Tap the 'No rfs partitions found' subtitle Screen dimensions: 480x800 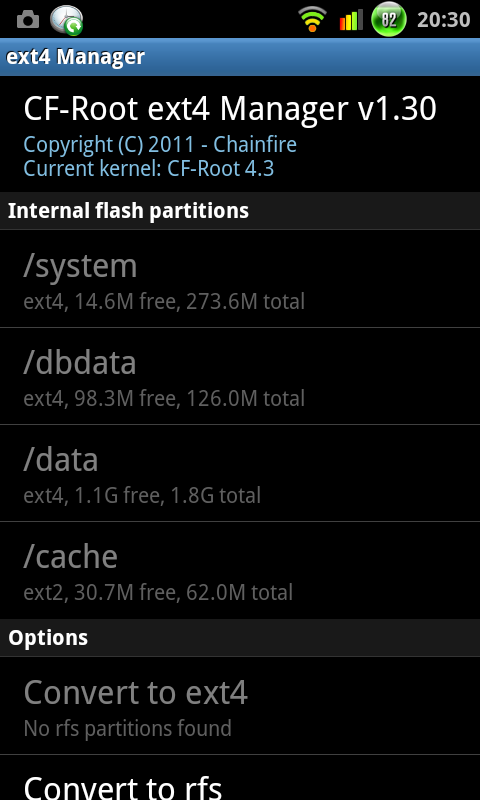point(128,728)
